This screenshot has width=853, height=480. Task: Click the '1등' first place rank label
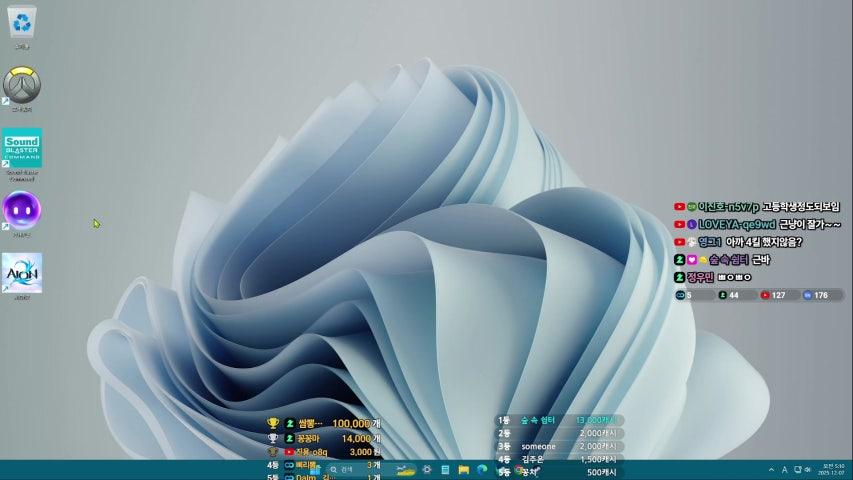[x=504, y=420]
